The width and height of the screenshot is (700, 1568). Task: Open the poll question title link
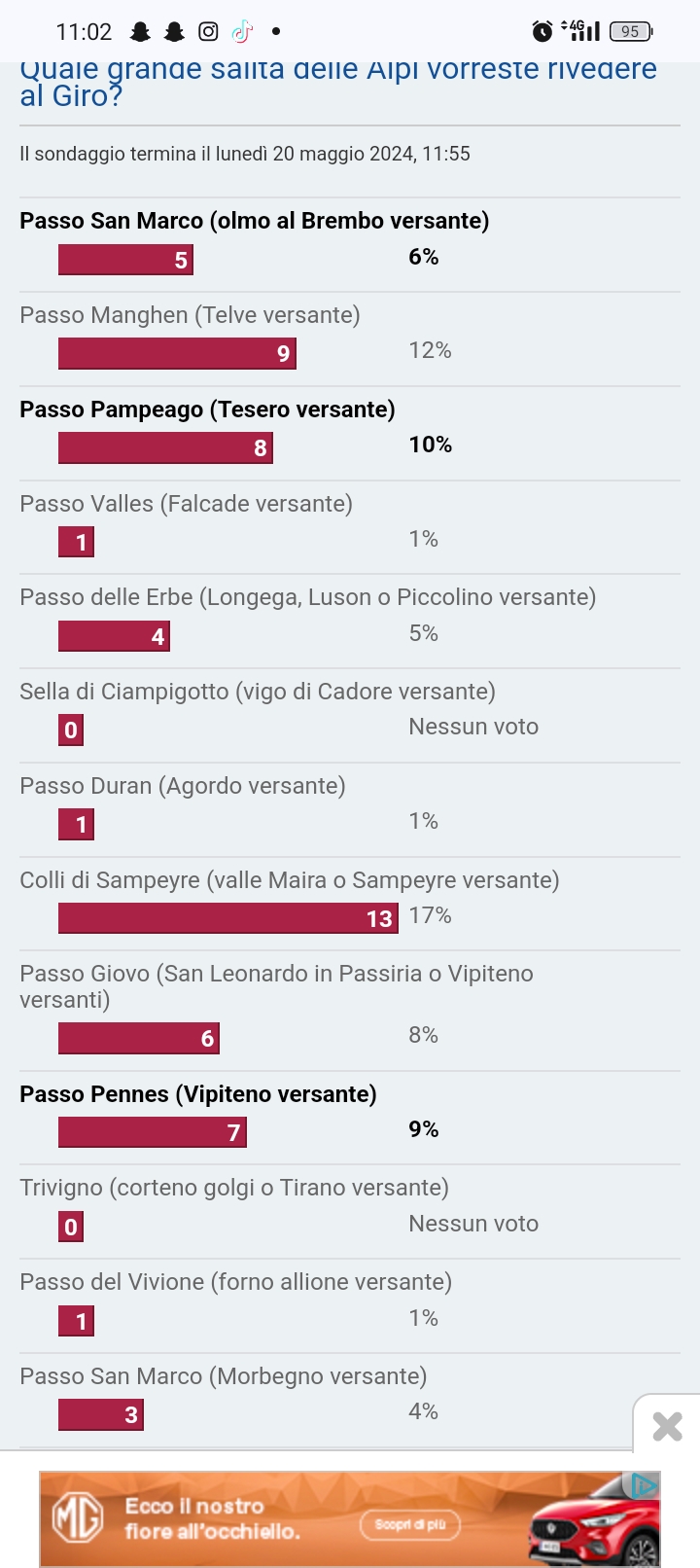coord(337,82)
